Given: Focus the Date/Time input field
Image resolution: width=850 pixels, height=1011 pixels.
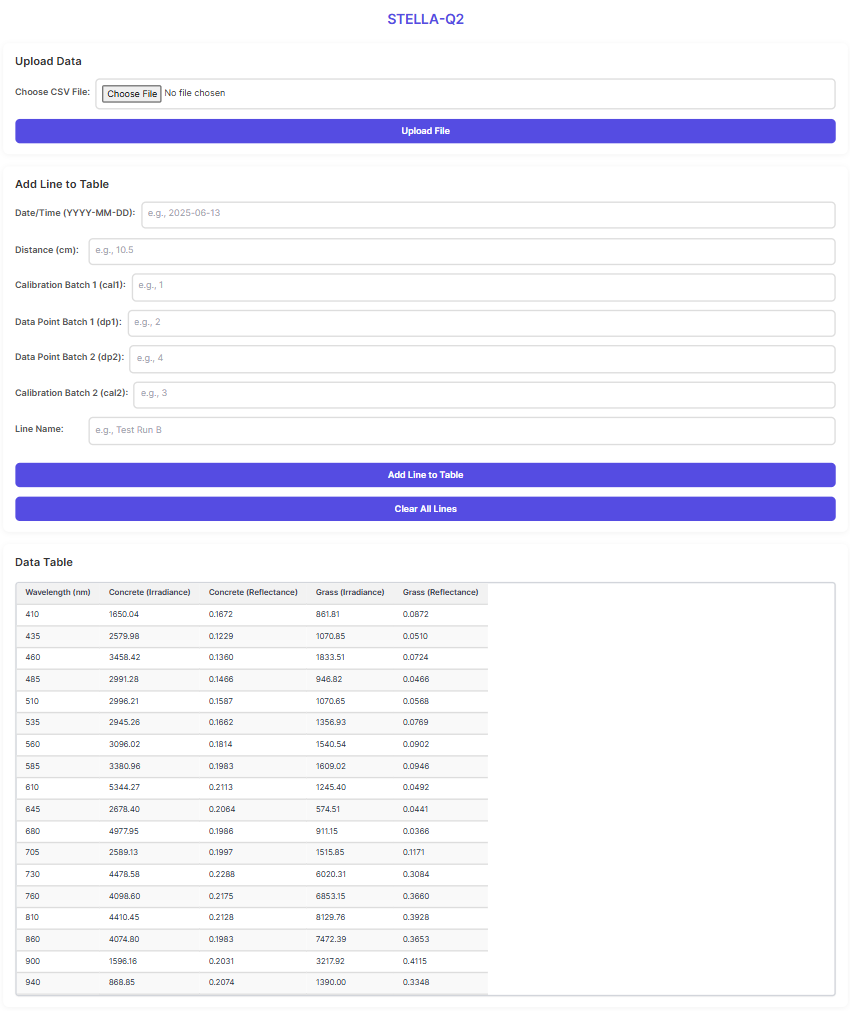Looking at the screenshot, I should tap(487, 215).
